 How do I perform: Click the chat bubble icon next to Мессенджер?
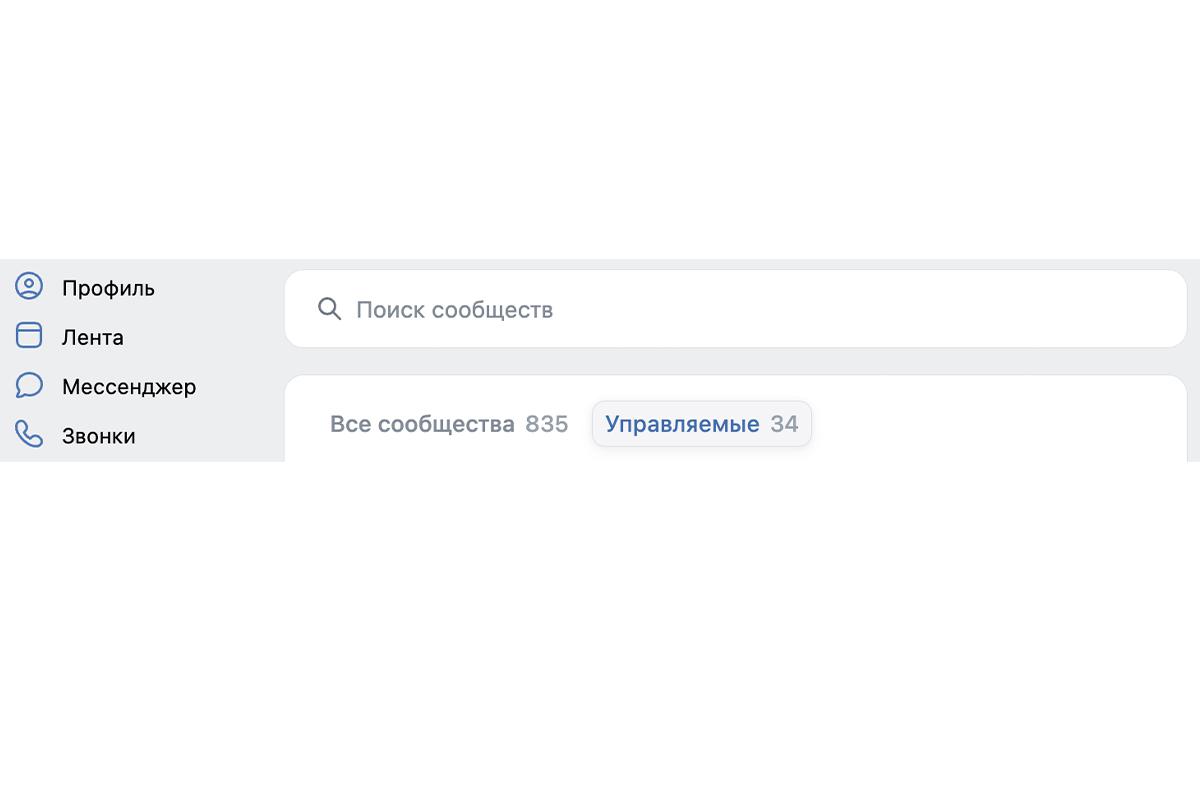pos(29,386)
